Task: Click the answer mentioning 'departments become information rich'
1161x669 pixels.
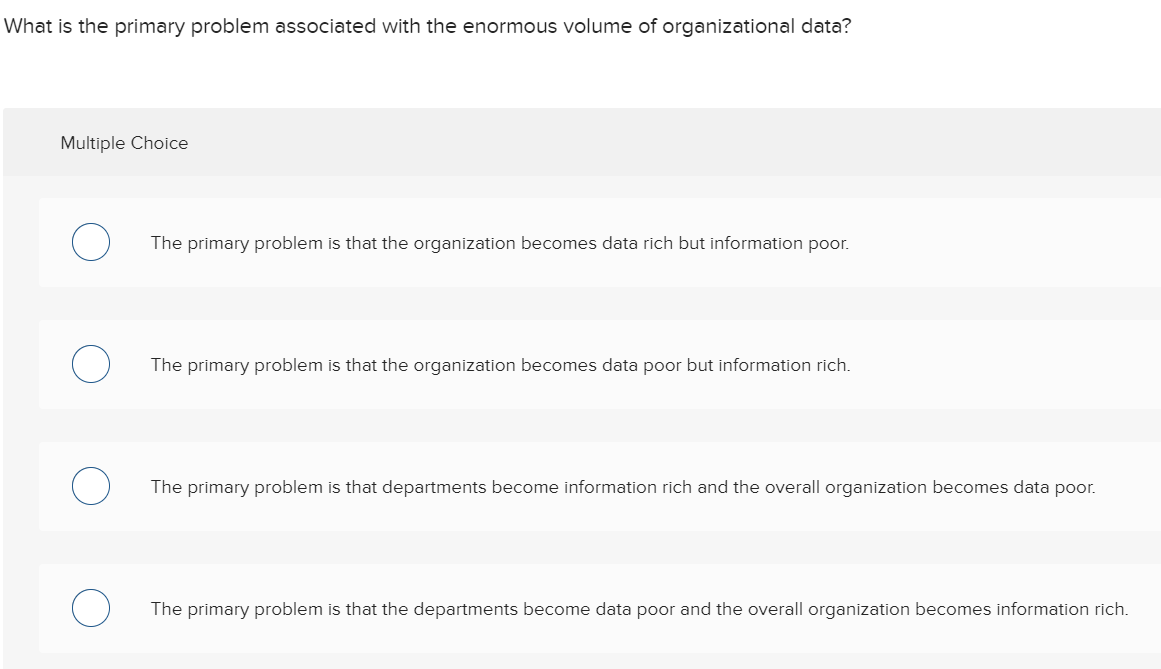Action: coord(620,487)
